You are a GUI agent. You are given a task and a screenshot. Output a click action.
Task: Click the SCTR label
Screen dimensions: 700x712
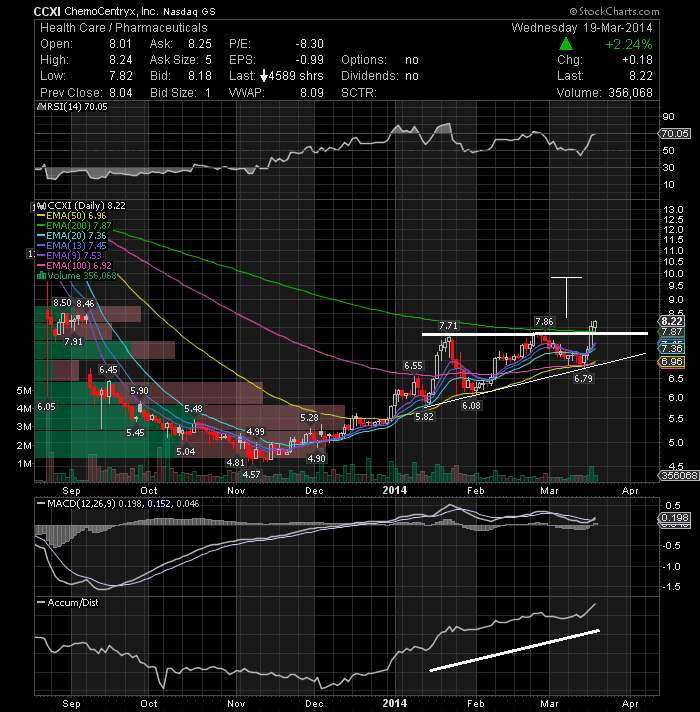click(359, 93)
